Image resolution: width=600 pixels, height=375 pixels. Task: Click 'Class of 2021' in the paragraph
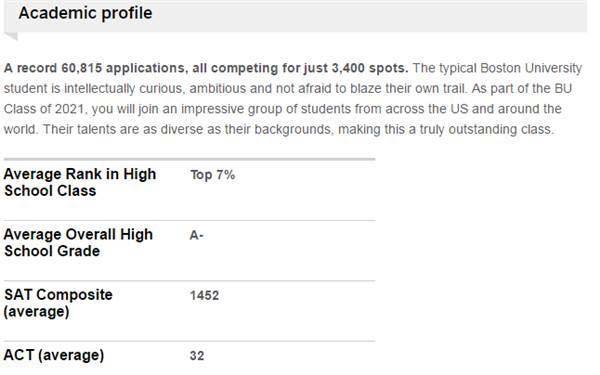tap(44, 109)
